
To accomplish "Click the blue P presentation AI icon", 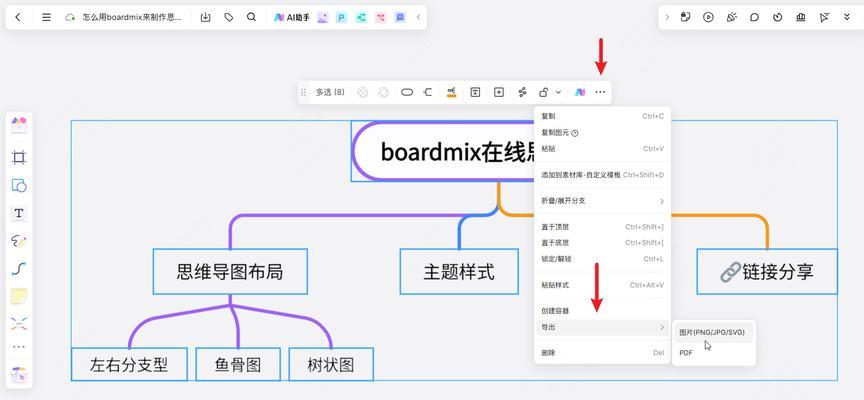I will [x=342, y=18].
